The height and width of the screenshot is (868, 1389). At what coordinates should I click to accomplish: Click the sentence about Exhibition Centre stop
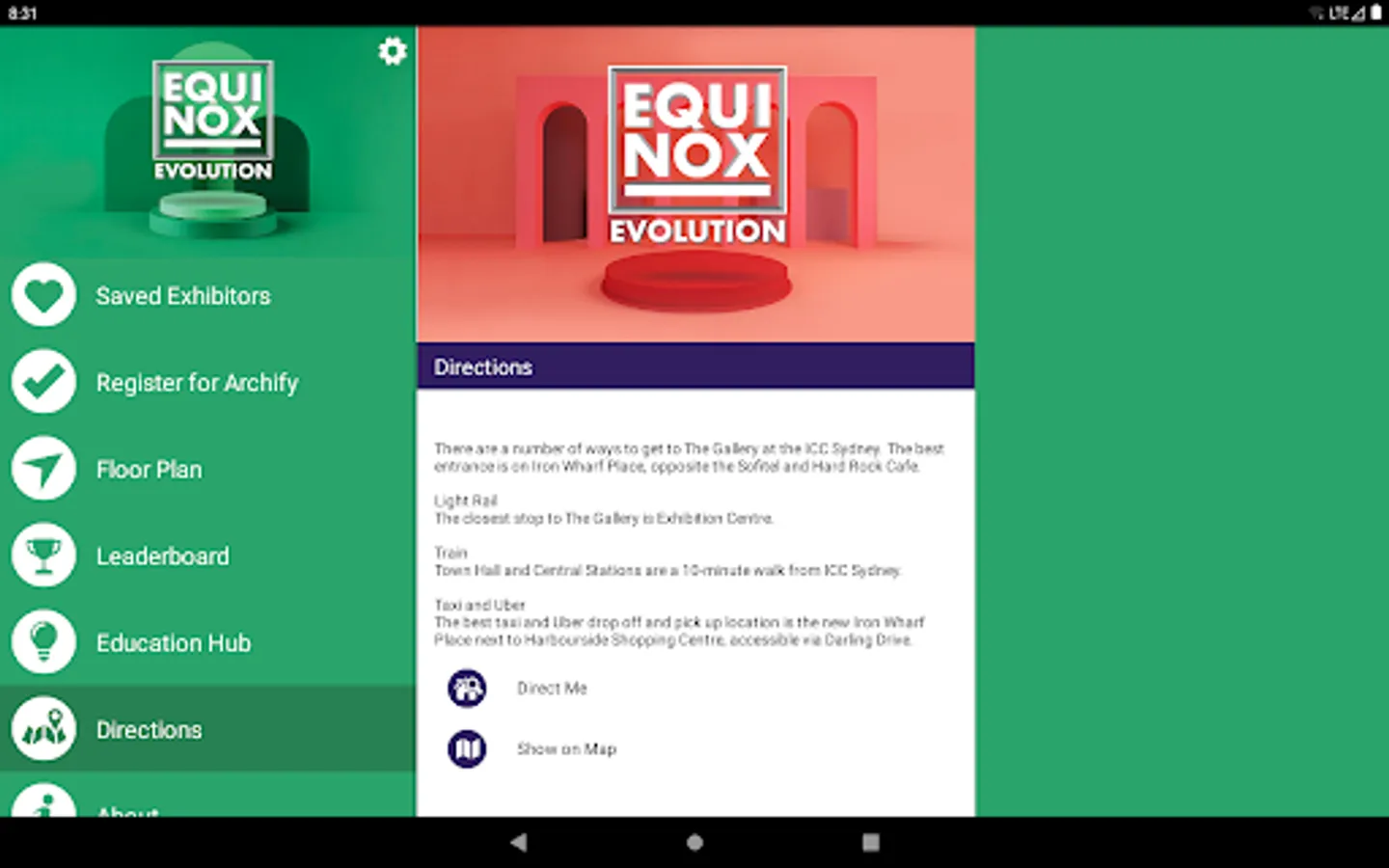point(604,518)
